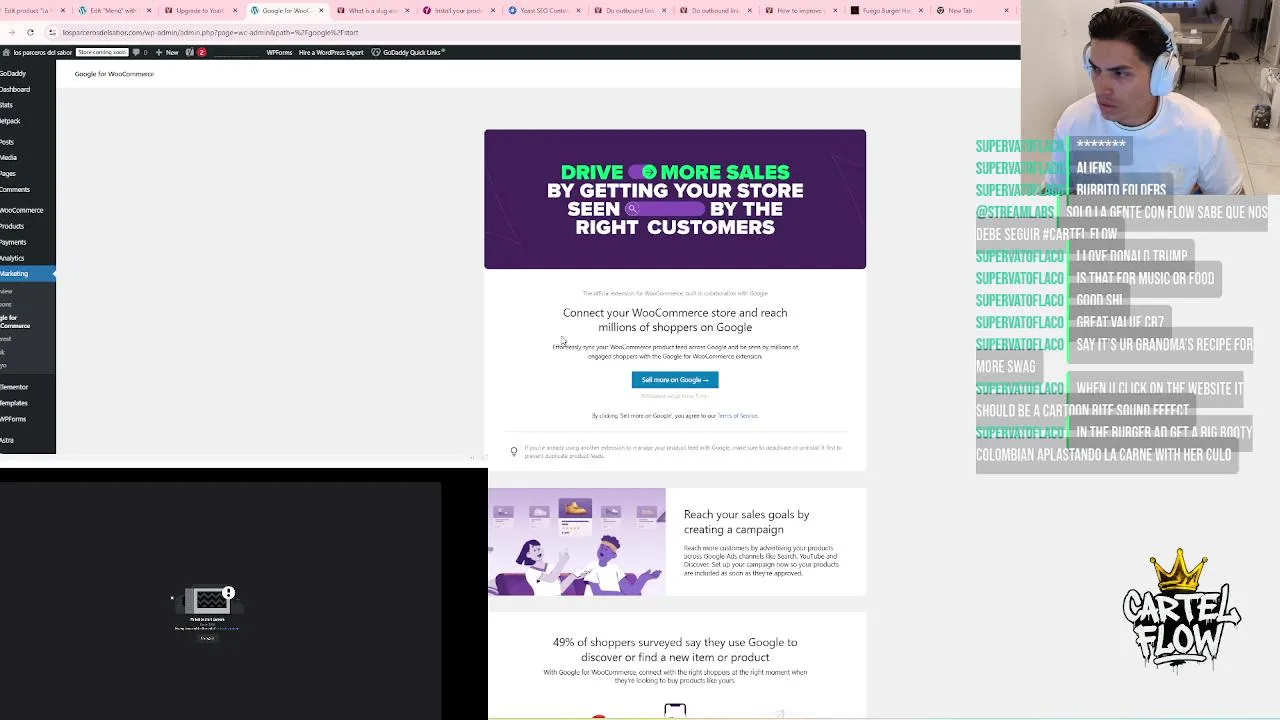Close the "Upgrade to Yoast" tab

pyautogui.click(x=235, y=11)
